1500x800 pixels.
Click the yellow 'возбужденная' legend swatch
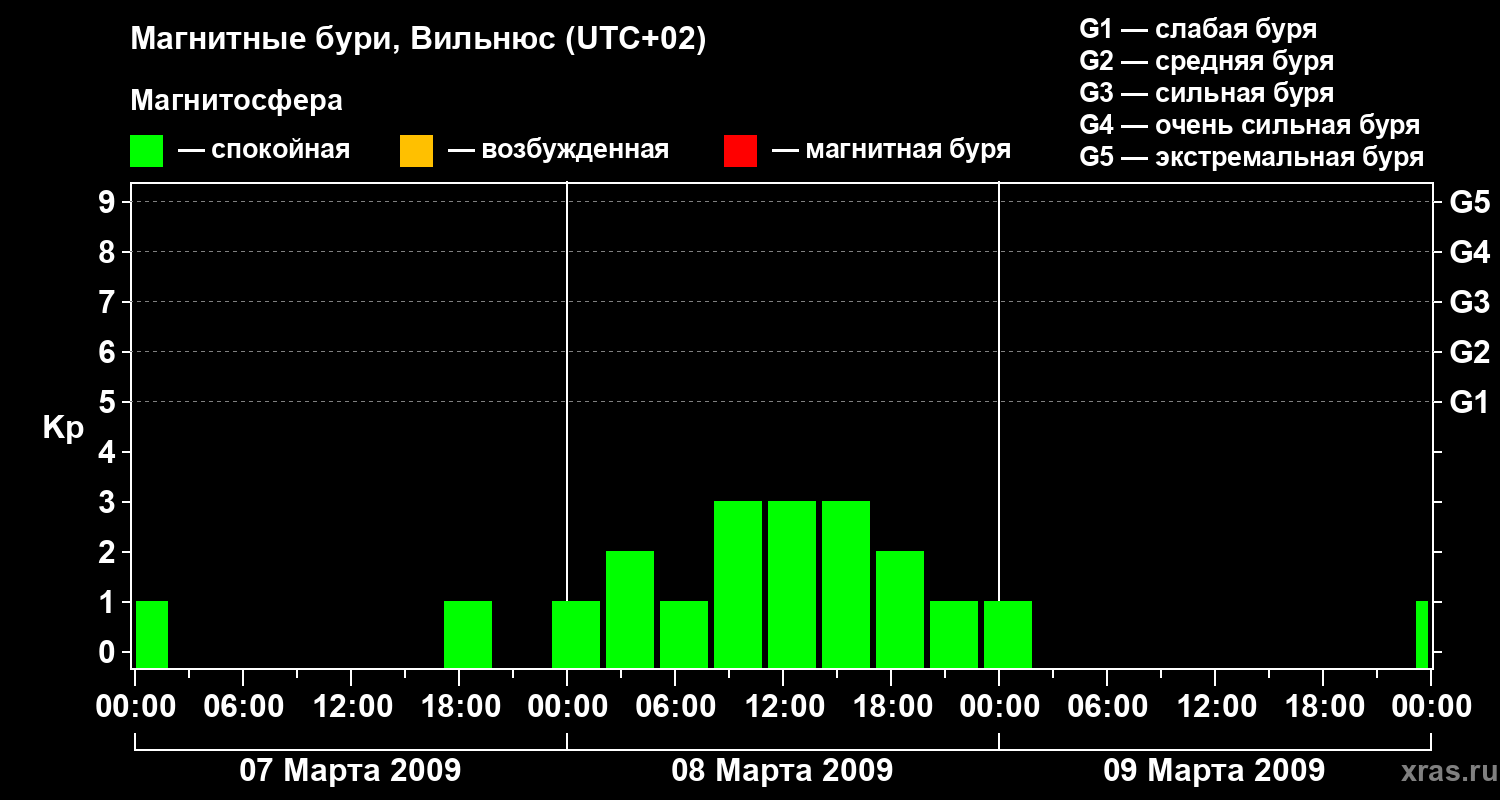[416, 151]
